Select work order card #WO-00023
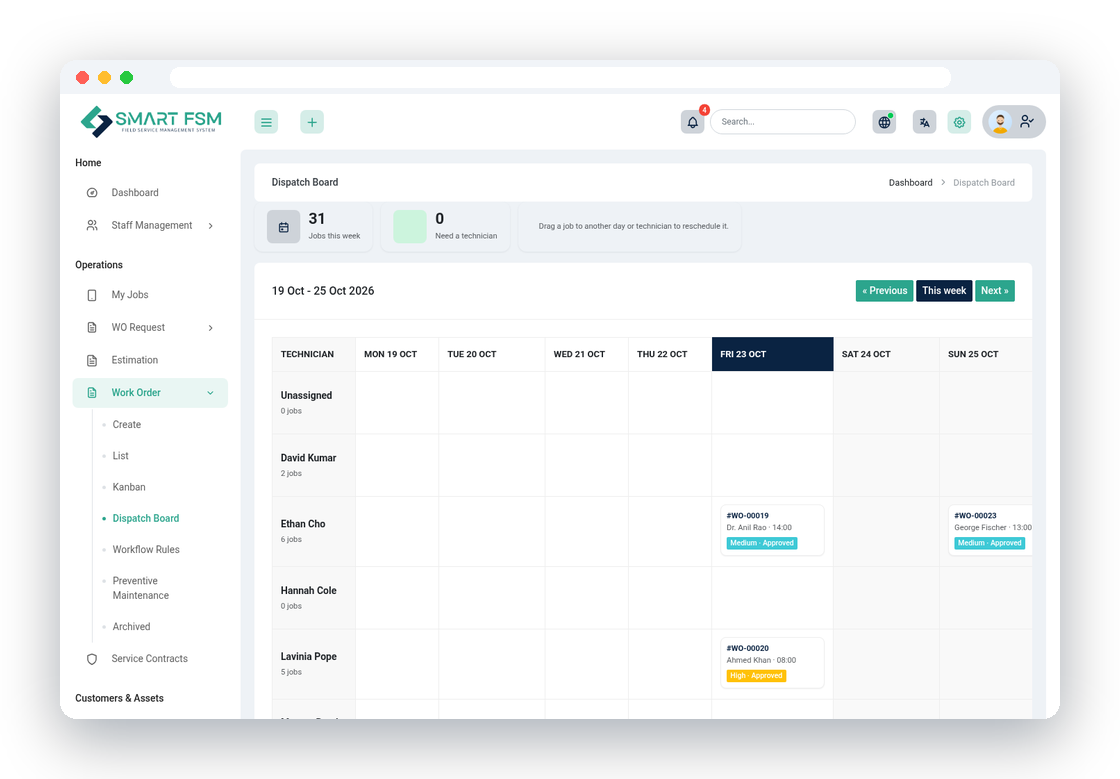 (990, 531)
